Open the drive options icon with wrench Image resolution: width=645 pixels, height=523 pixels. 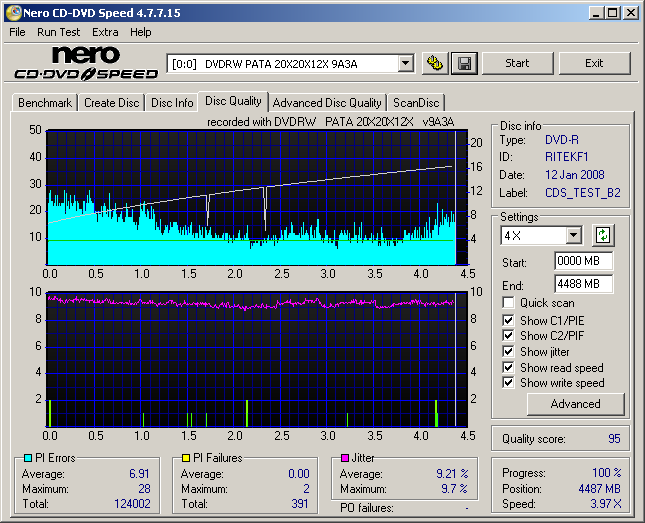pos(435,63)
